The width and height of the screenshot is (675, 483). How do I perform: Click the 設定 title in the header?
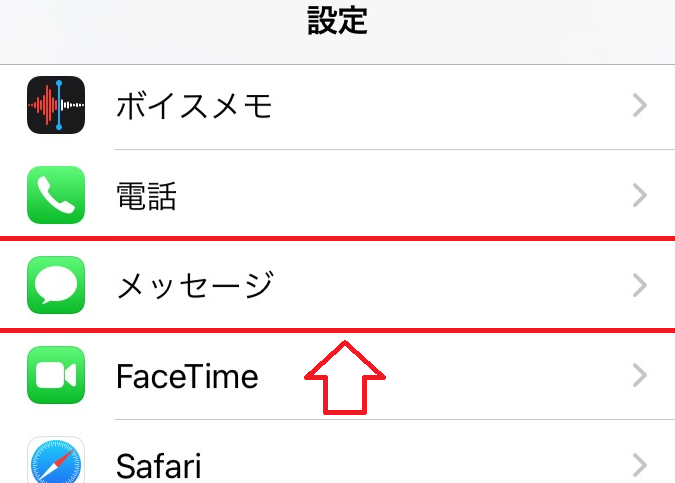pyautogui.click(x=337, y=23)
